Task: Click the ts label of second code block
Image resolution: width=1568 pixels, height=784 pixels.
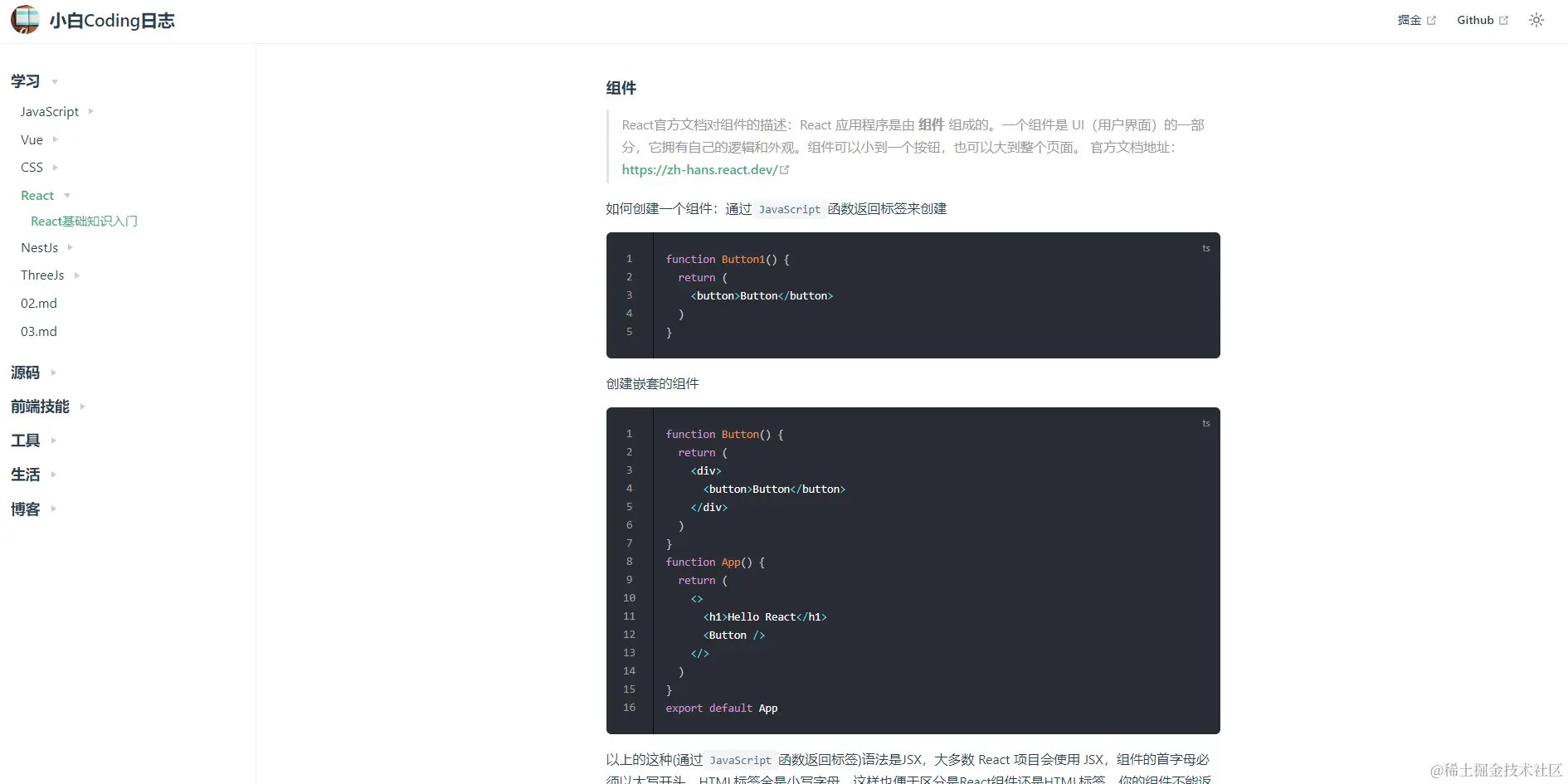Action: 1206,423
